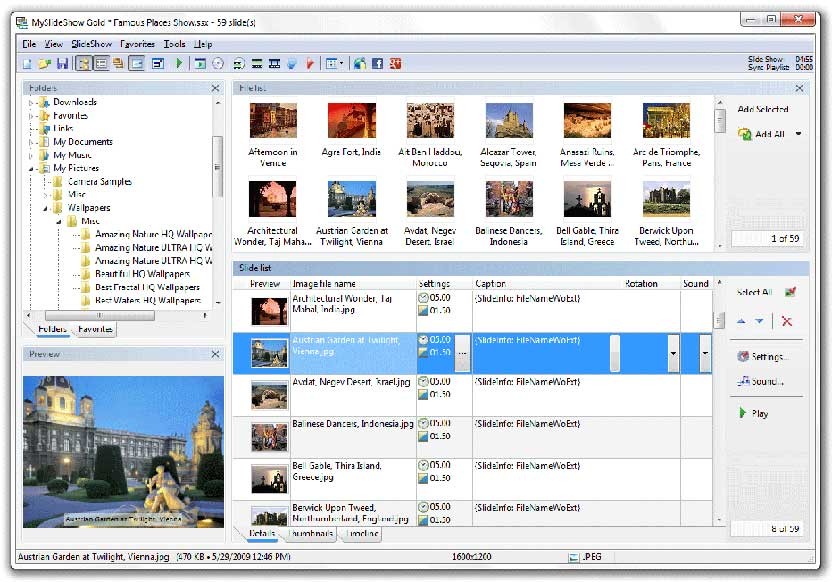Expand the My Documents folder node
Viewport: 832px width, 582px height.
(31, 142)
